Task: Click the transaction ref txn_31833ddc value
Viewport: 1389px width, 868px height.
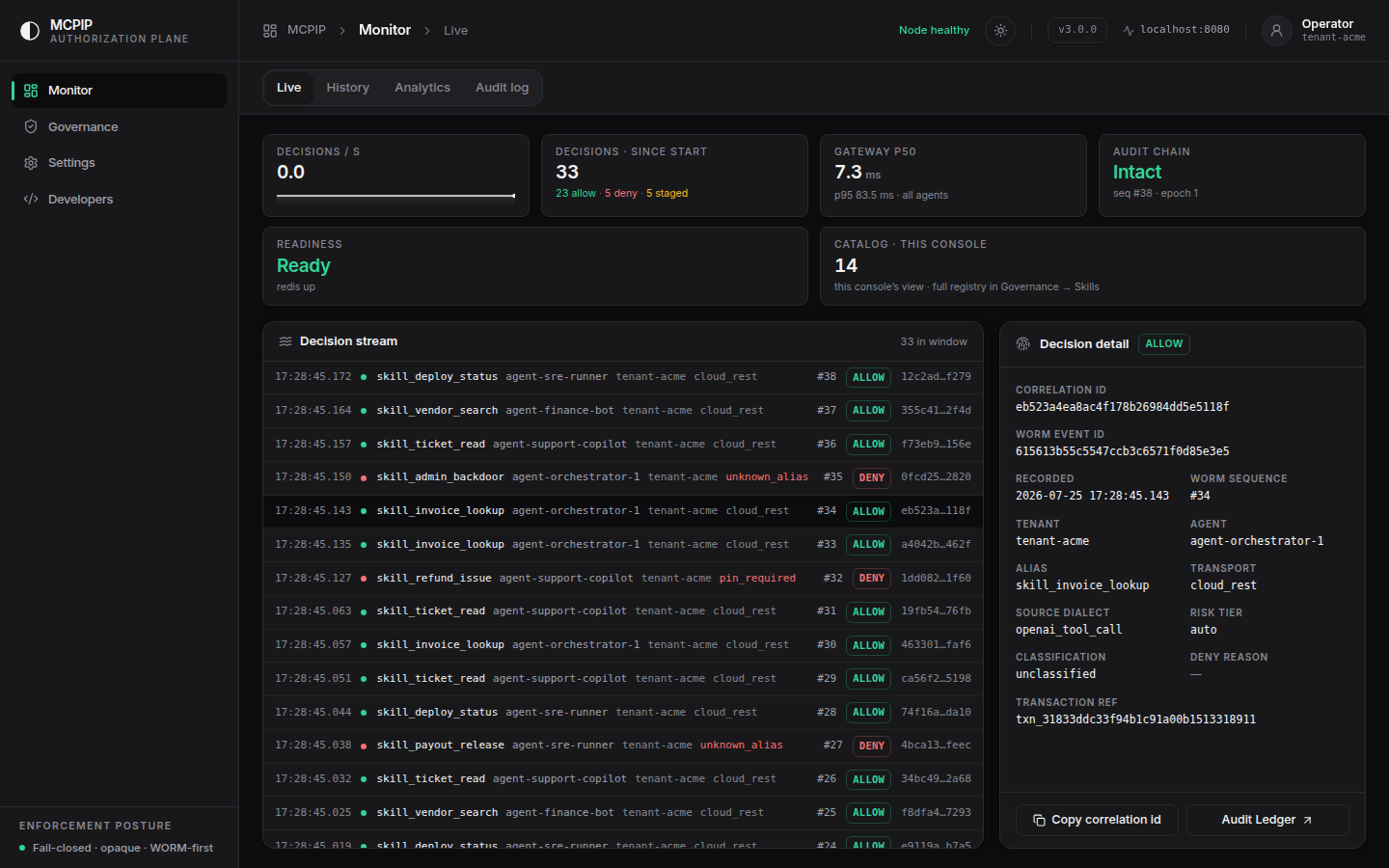Action: tap(1135, 719)
